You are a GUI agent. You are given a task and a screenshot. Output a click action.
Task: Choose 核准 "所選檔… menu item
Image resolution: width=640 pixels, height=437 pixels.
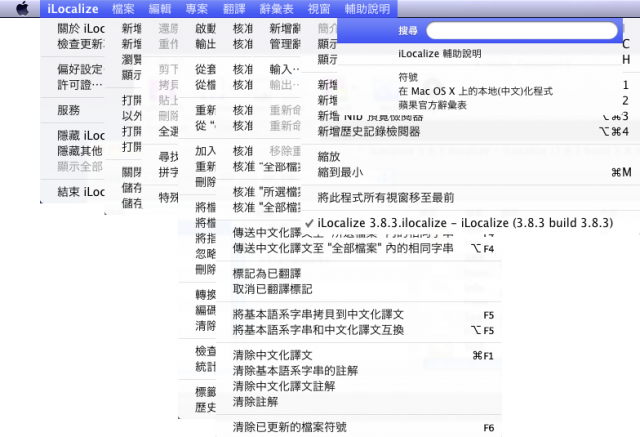pos(267,192)
